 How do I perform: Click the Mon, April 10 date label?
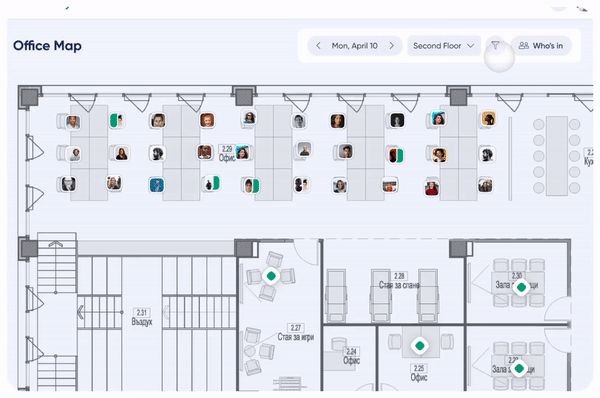coord(355,46)
